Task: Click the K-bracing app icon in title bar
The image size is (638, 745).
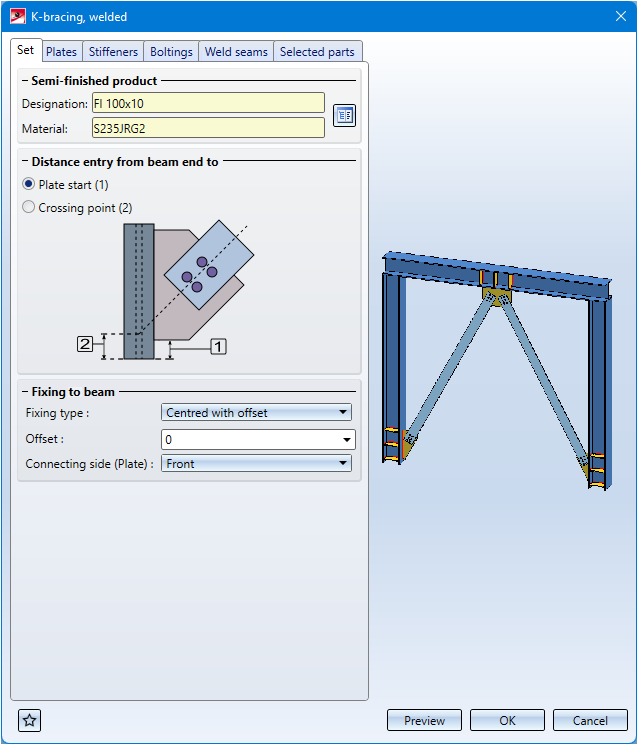Action: 18,17
